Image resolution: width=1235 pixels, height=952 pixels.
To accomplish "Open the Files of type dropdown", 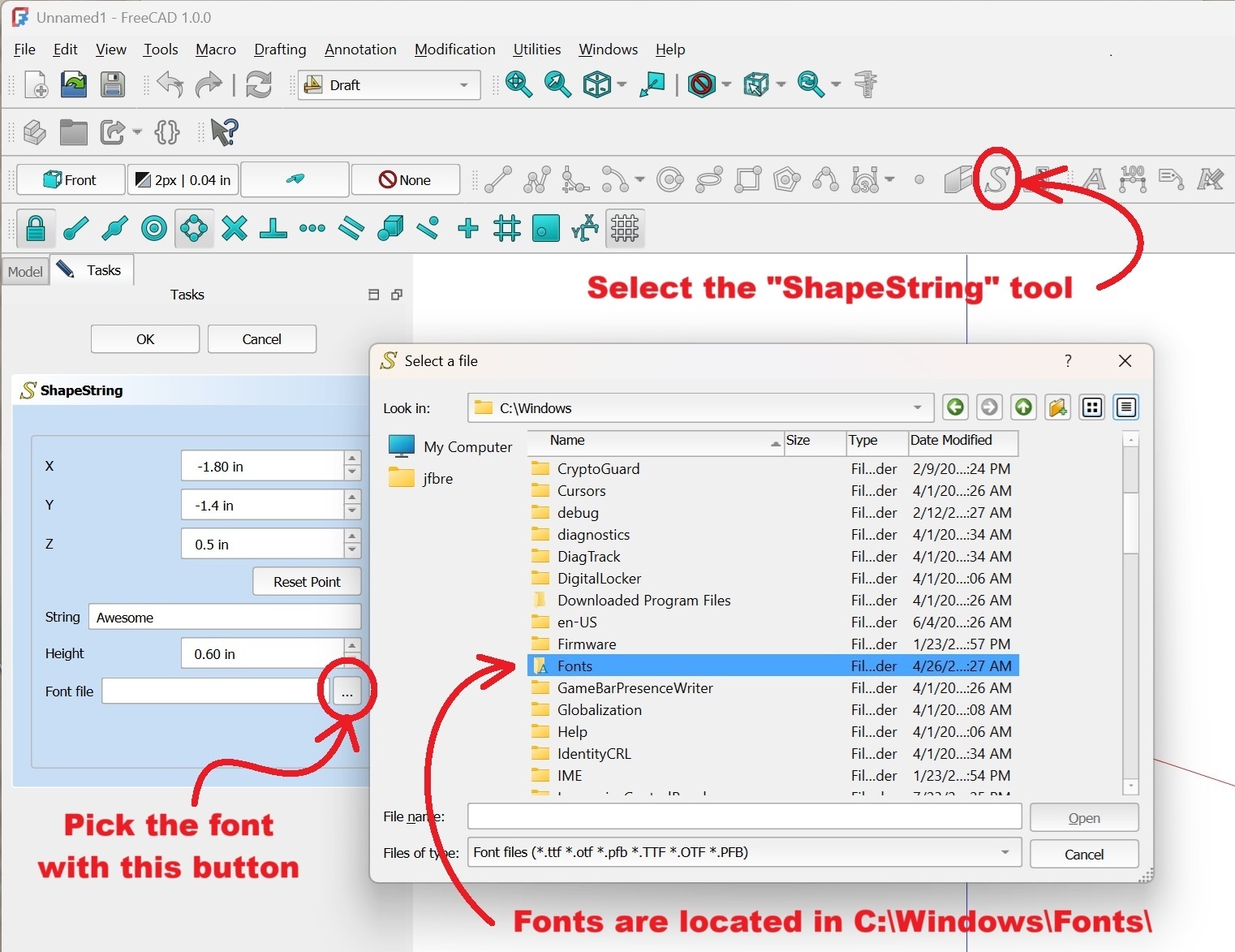I will [1005, 852].
